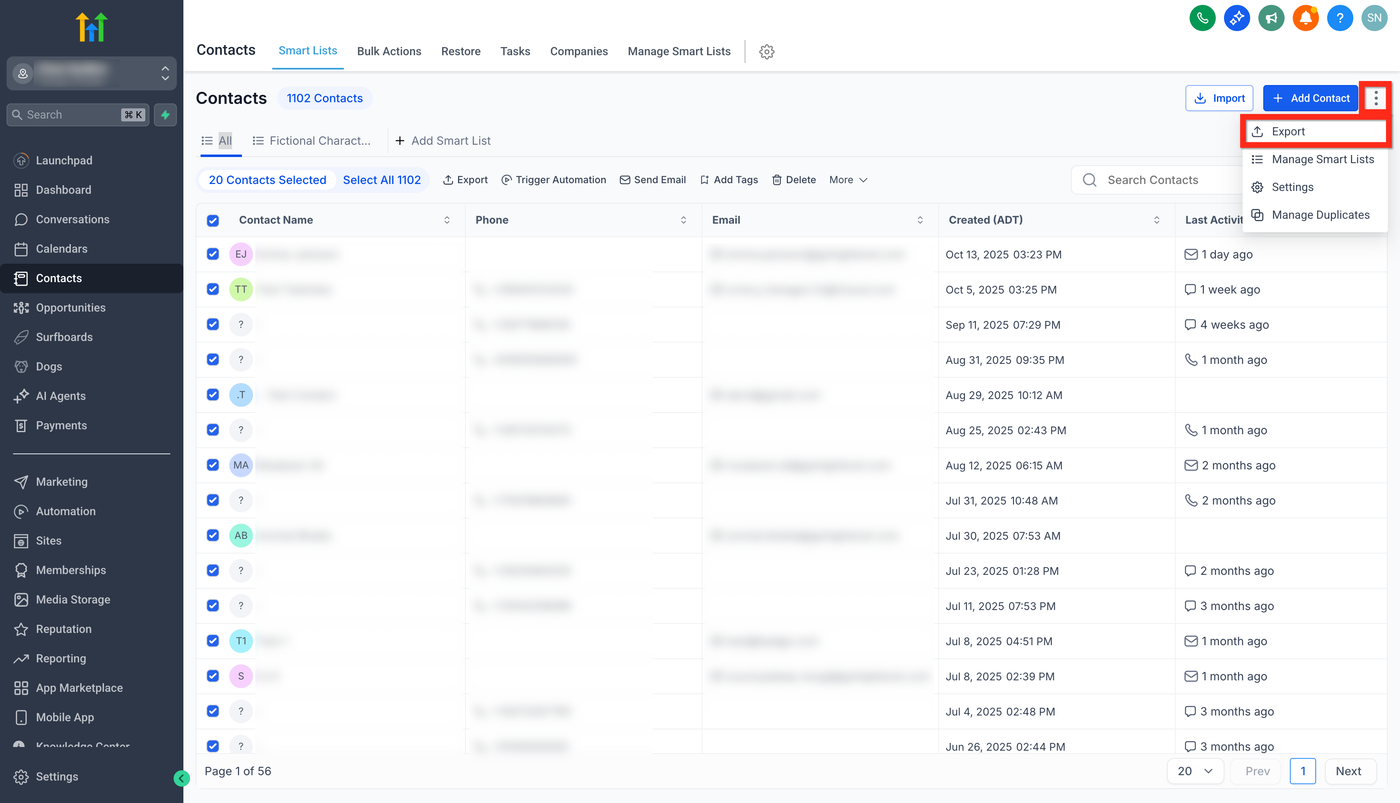This screenshot has width=1400, height=803.
Task: Open the megaphone announcements icon
Action: (x=1271, y=17)
